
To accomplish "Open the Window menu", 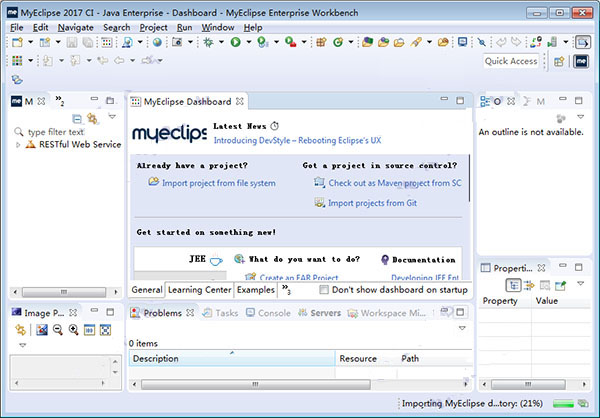I will click(218, 28).
